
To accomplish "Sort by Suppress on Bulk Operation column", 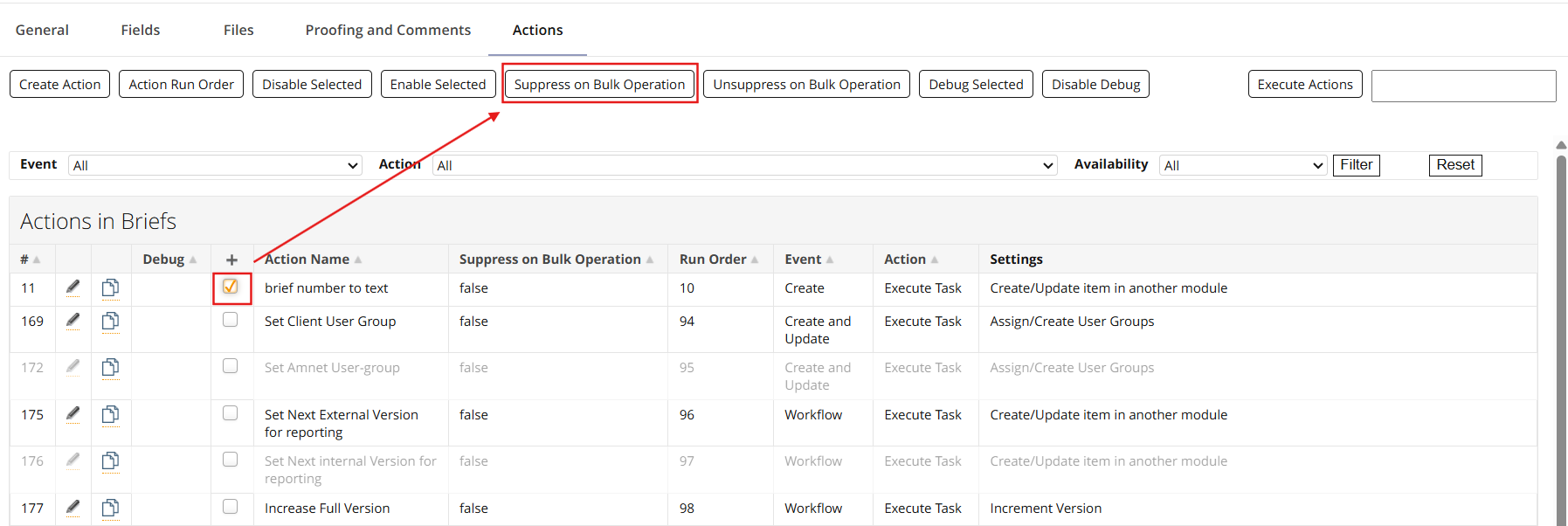I will [x=556, y=260].
